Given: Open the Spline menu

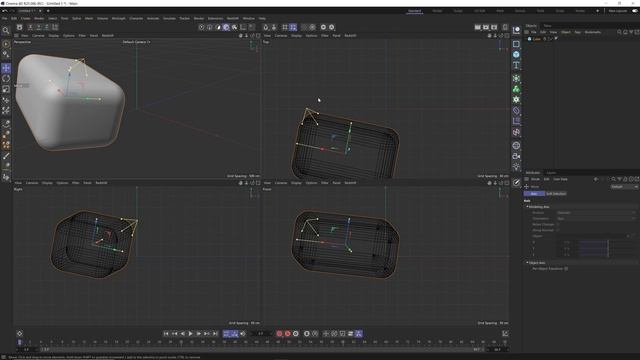Looking at the screenshot, I should click(76, 18).
